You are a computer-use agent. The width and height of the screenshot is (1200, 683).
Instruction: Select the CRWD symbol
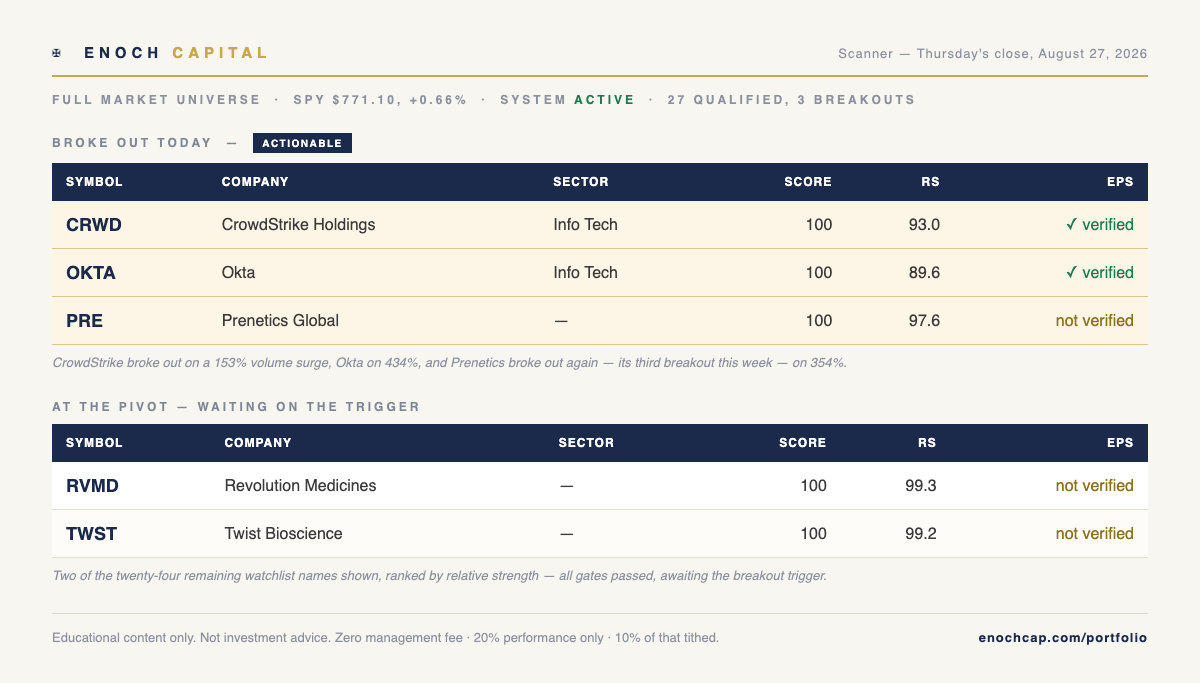click(x=94, y=225)
